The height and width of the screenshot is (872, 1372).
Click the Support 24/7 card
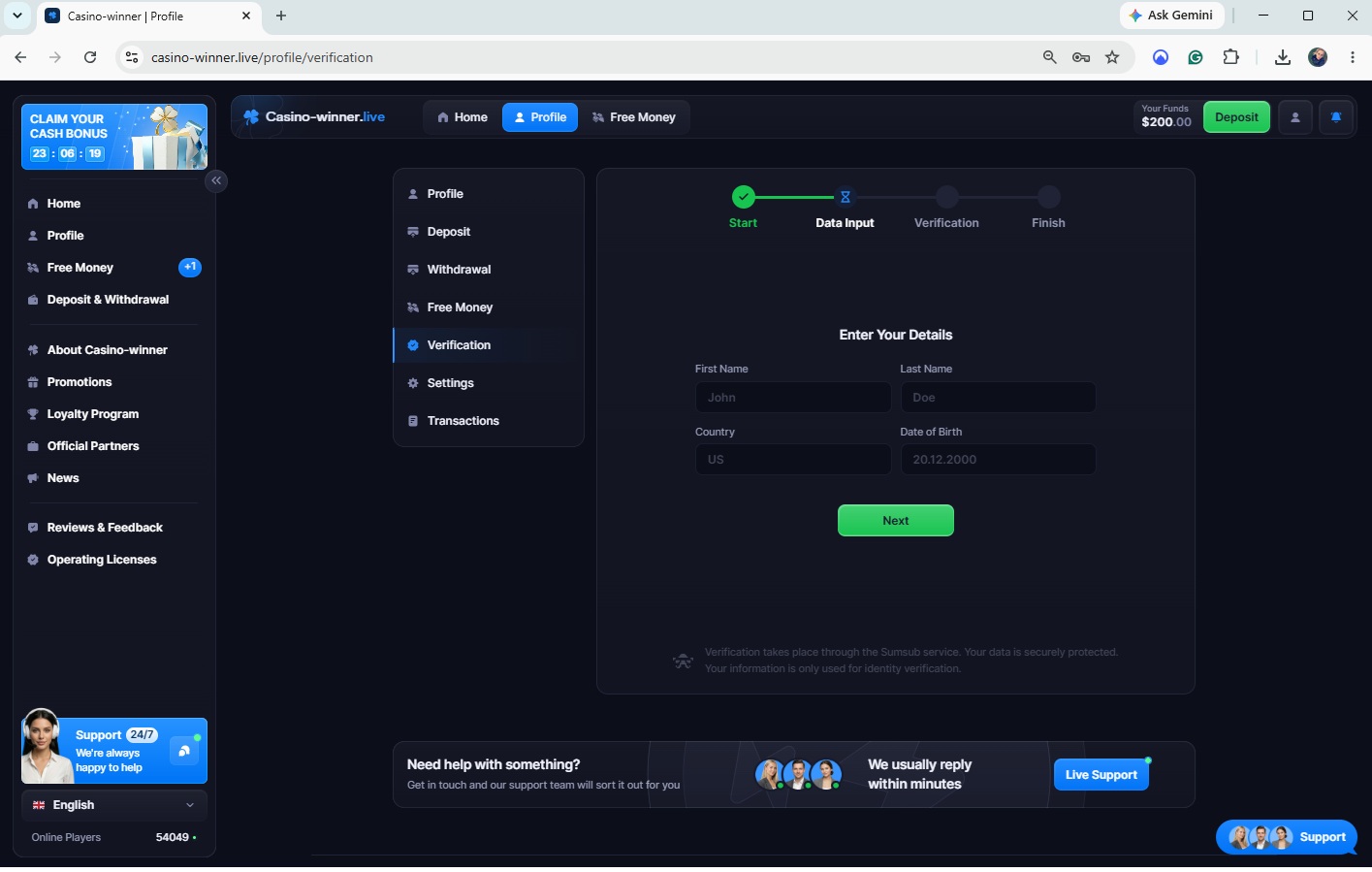[114, 750]
